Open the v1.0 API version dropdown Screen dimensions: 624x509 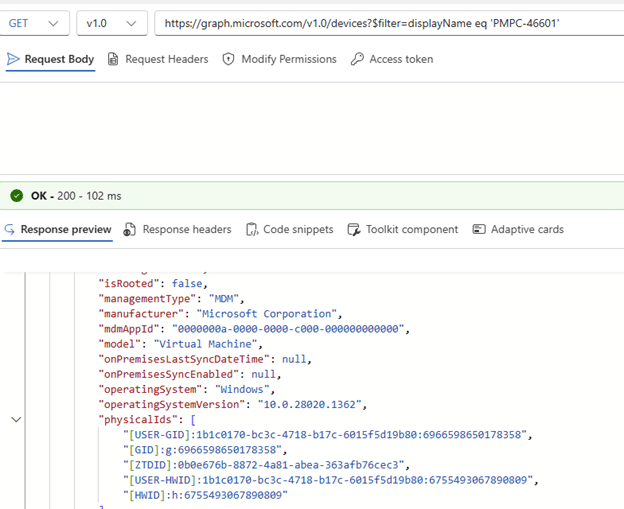[x=110, y=23]
